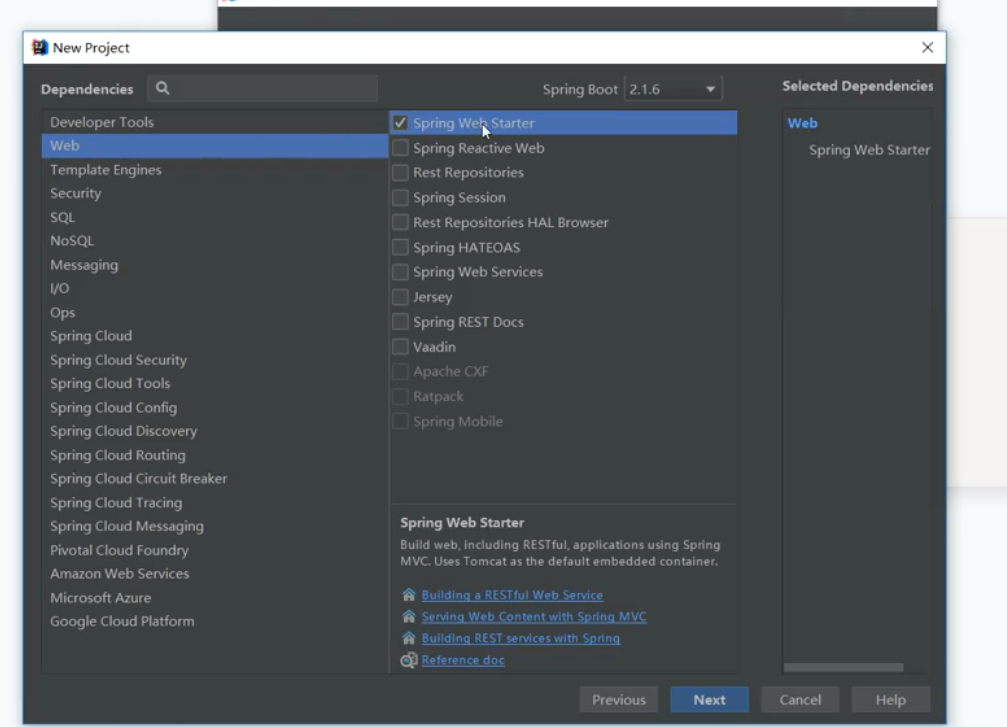Open the Security category

pos(215,193)
